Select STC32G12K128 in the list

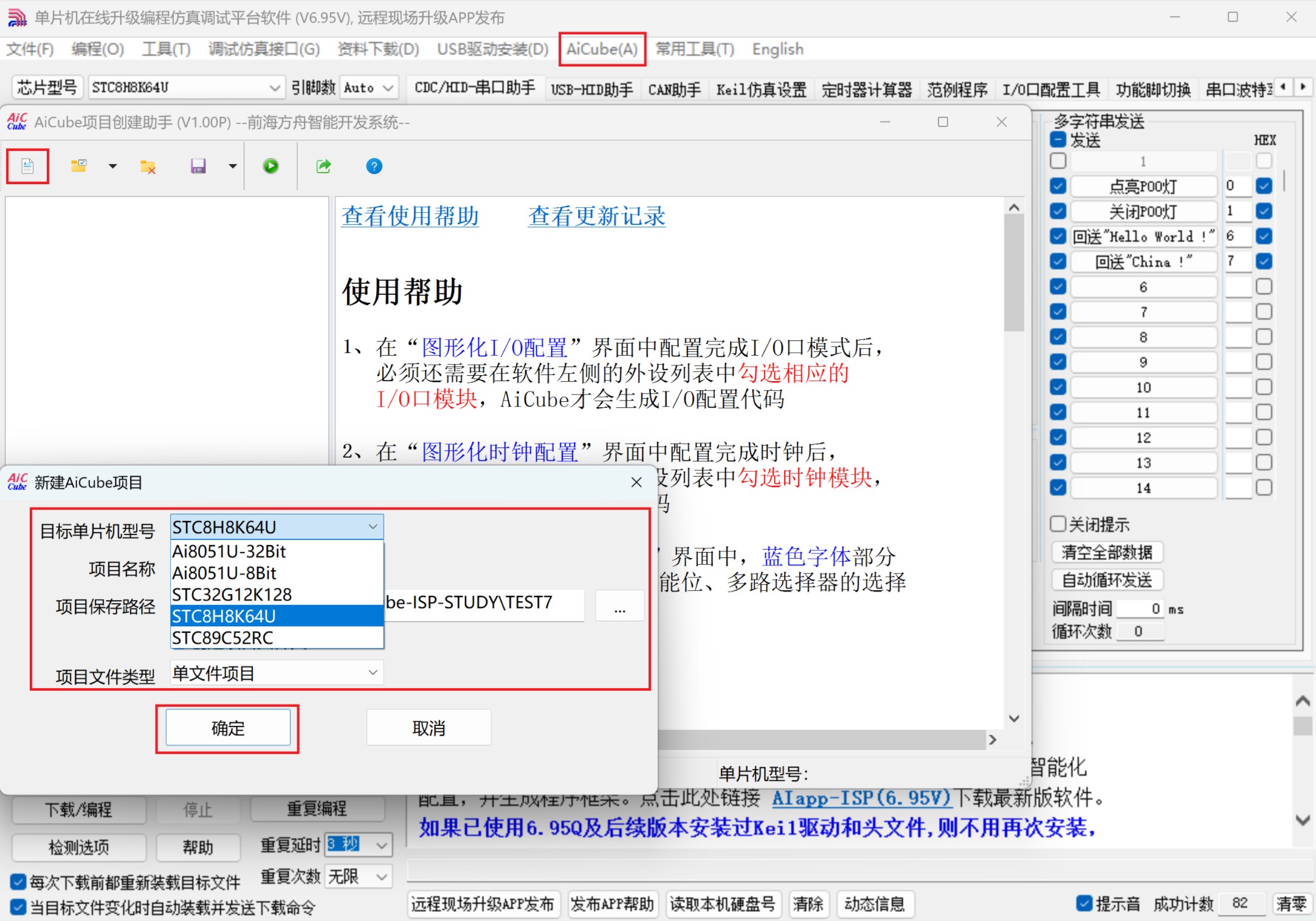click(277, 594)
